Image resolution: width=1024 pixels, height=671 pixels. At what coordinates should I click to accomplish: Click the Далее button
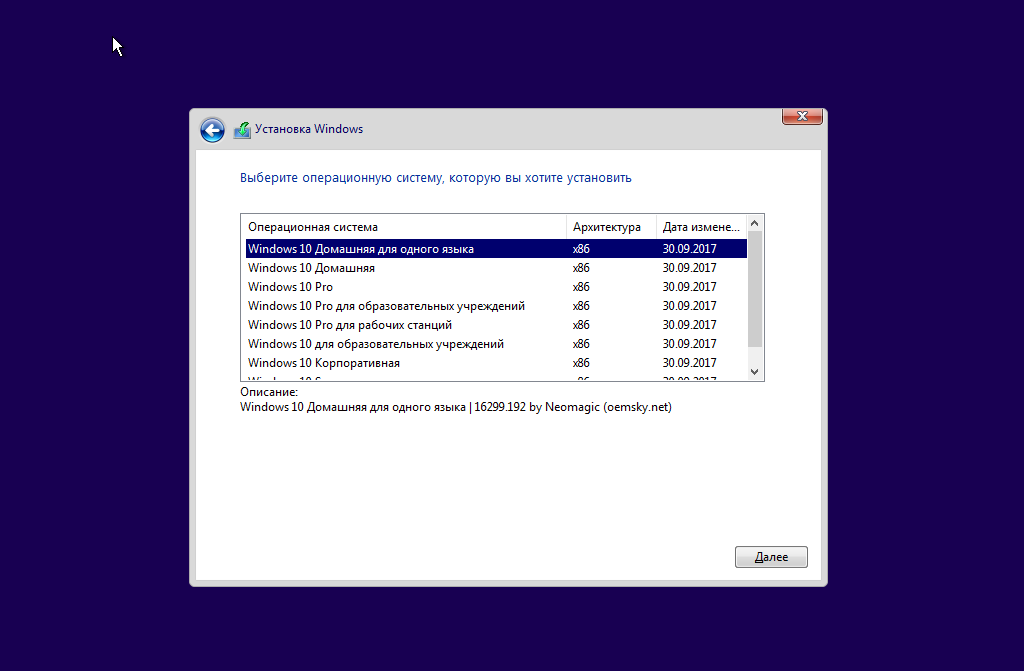coord(771,557)
